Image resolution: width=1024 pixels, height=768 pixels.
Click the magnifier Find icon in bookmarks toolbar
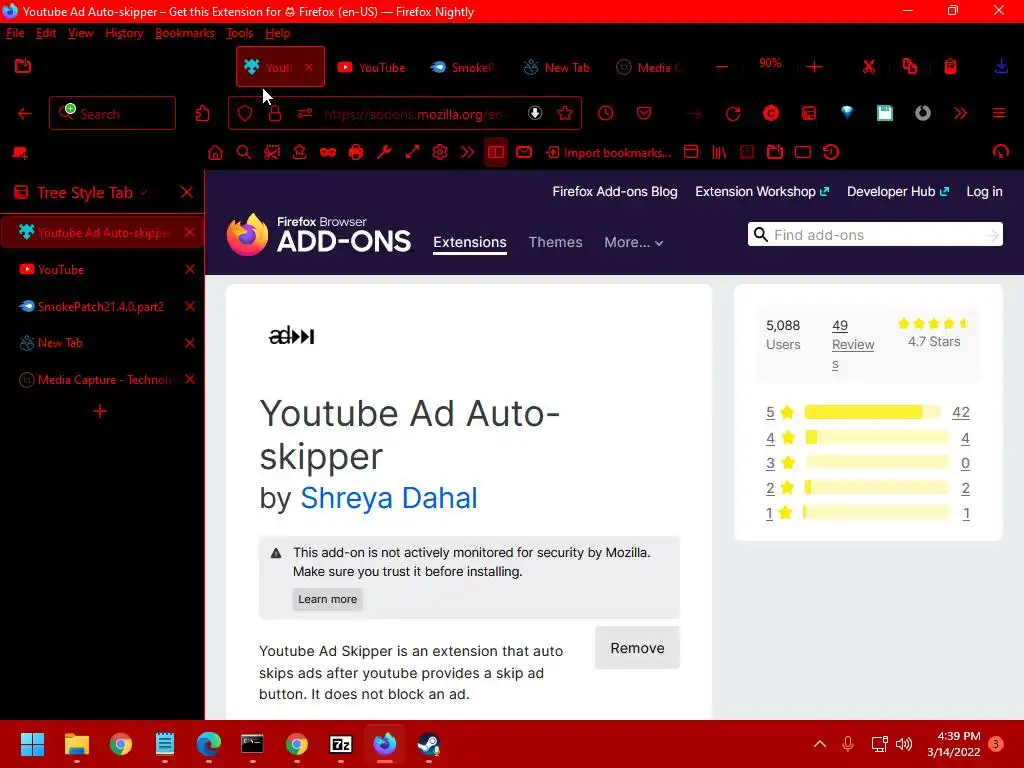pyautogui.click(x=244, y=153)
